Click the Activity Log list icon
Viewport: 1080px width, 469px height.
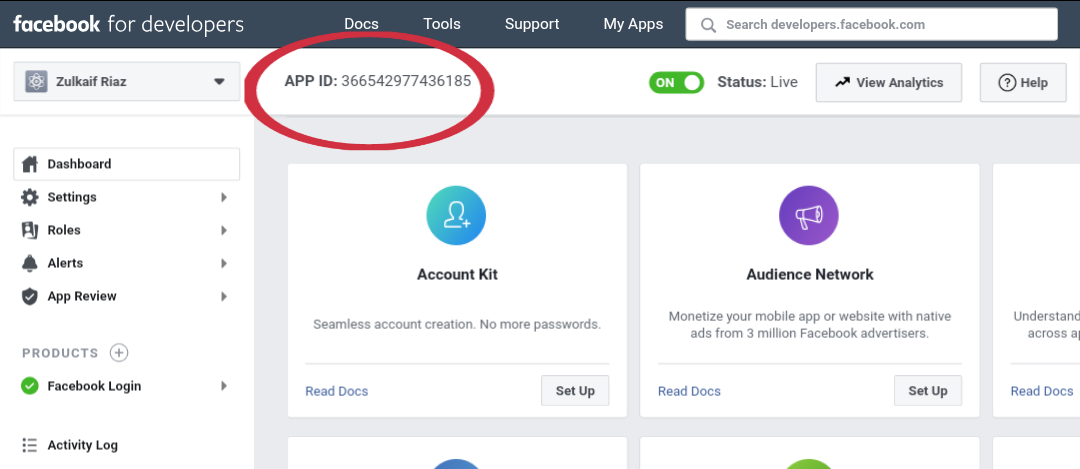click(29, 445)
